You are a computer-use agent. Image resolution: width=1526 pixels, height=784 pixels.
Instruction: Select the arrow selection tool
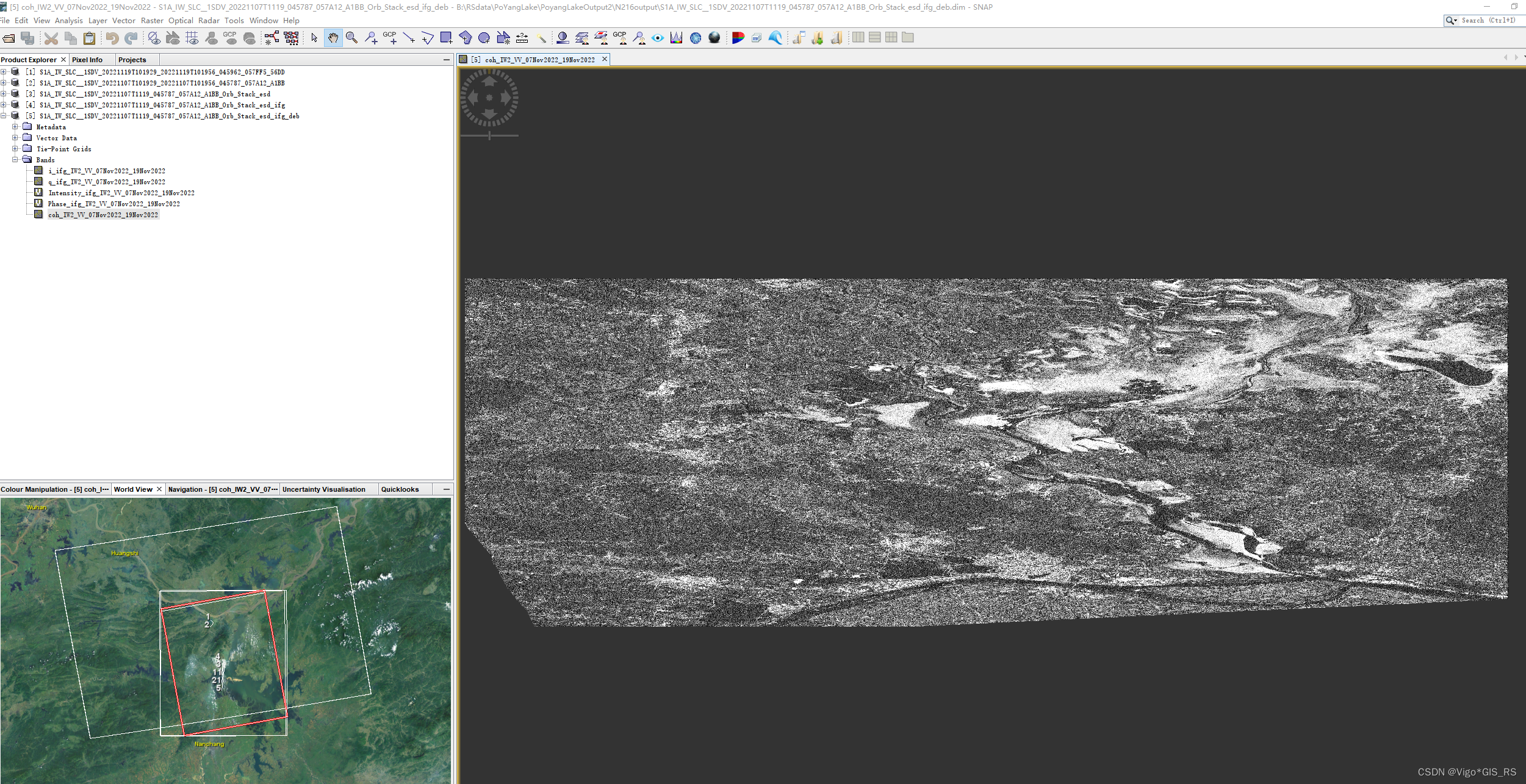(x=314, y=38)
